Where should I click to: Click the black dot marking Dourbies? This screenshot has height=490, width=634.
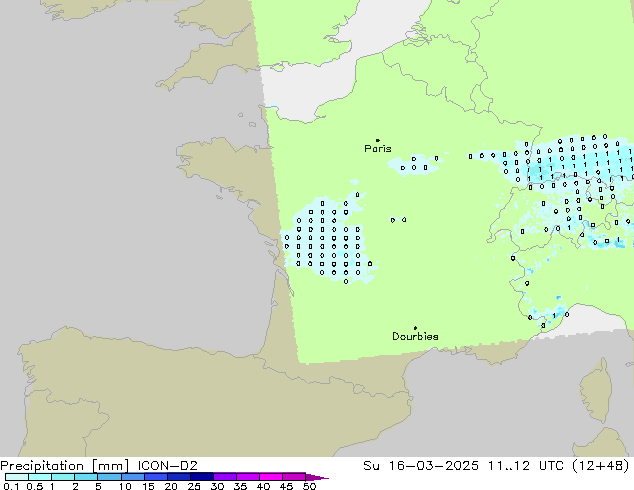[415, 328]
